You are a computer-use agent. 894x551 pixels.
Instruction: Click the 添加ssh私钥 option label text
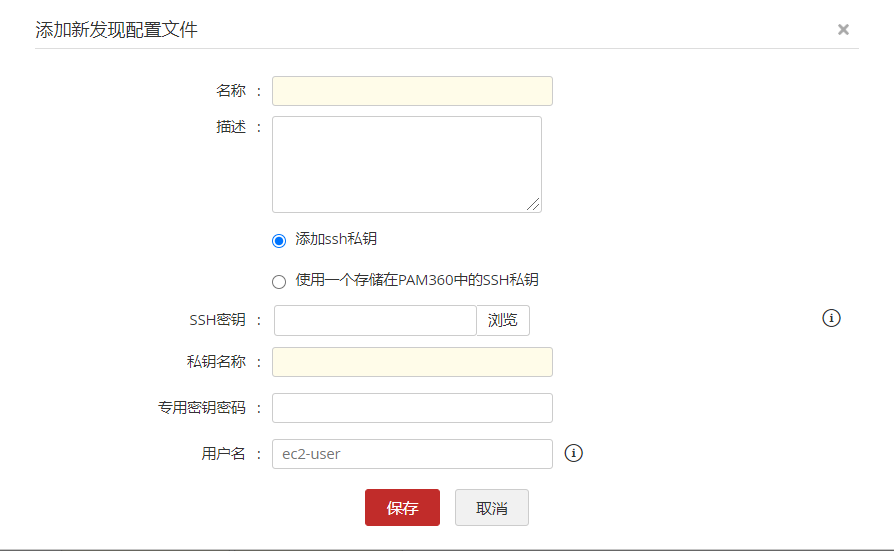336,240
